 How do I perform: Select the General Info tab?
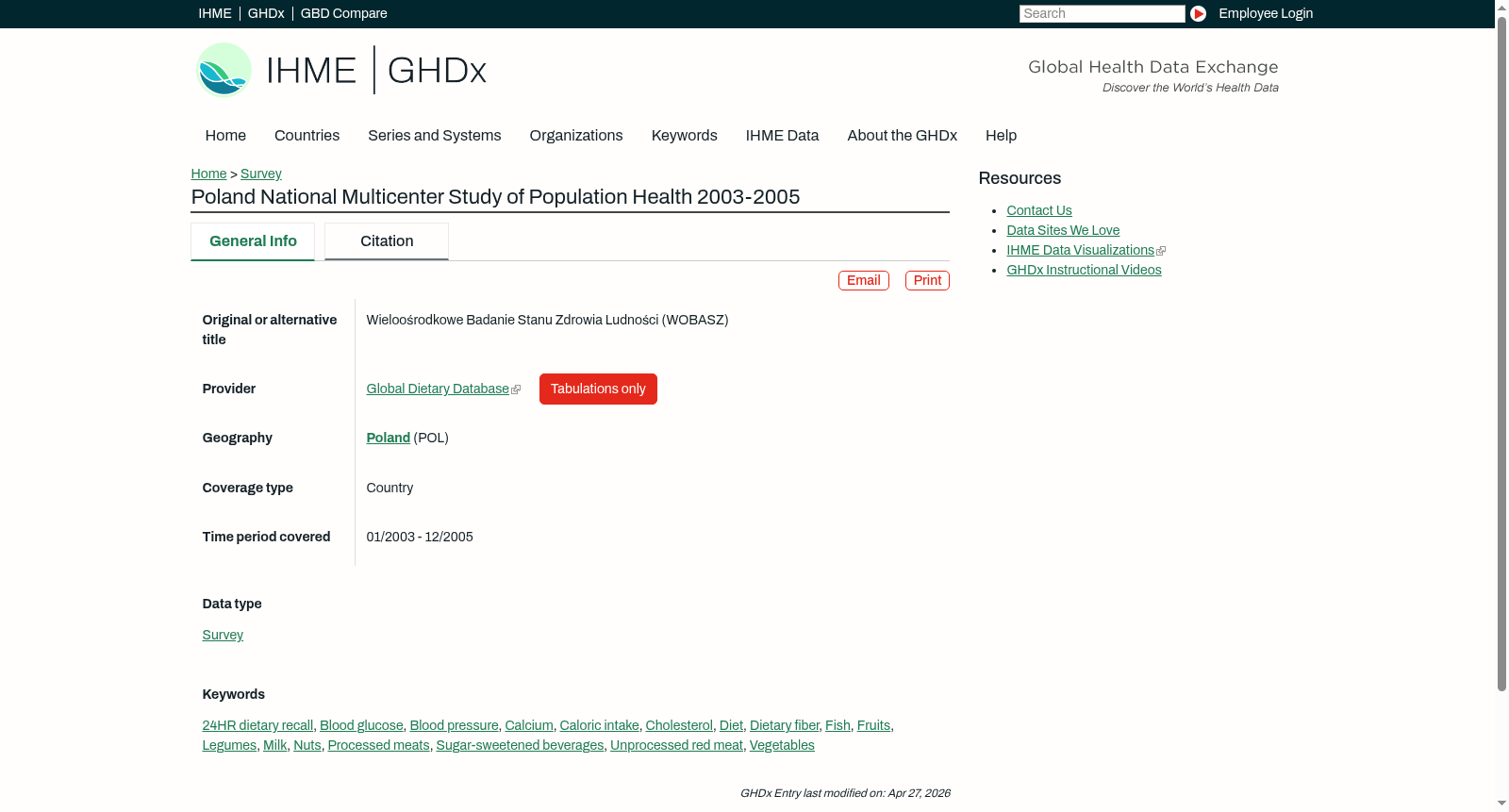[x=253, y=241]
